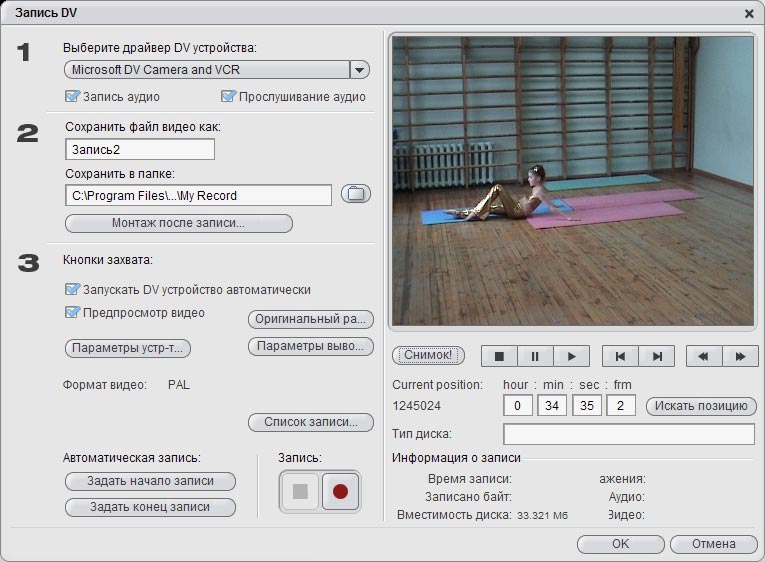Click Задать конец записи
Screen dimensions: 765x562
pos(150,507)
